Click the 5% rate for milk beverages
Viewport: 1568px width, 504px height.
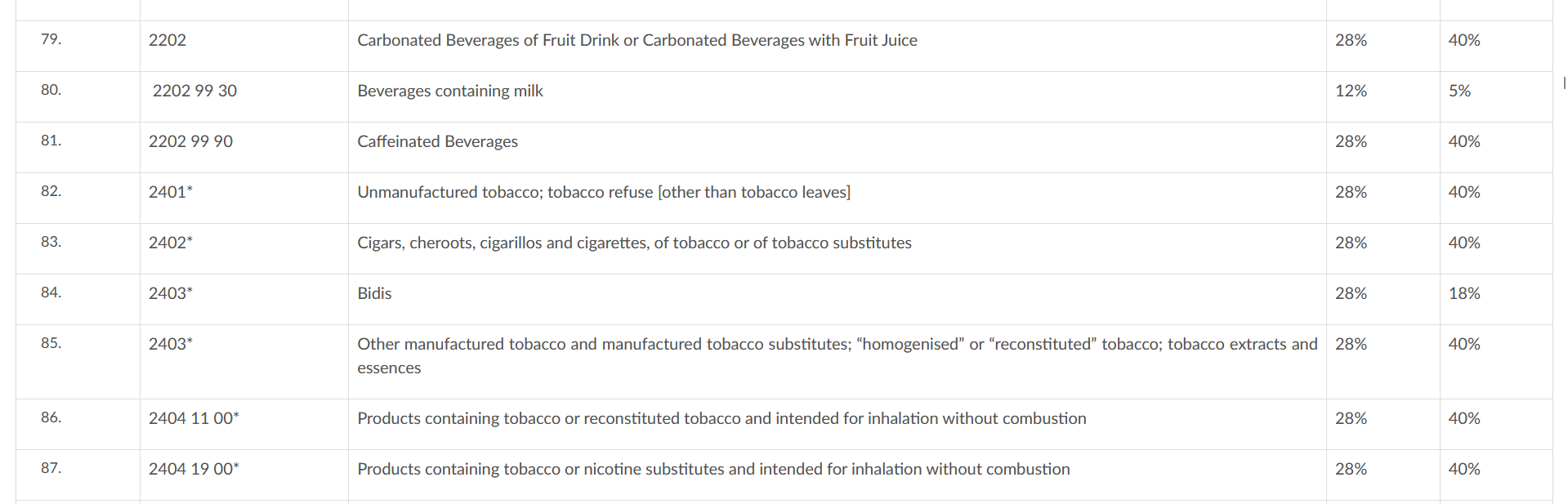(x=1459, y=91)
